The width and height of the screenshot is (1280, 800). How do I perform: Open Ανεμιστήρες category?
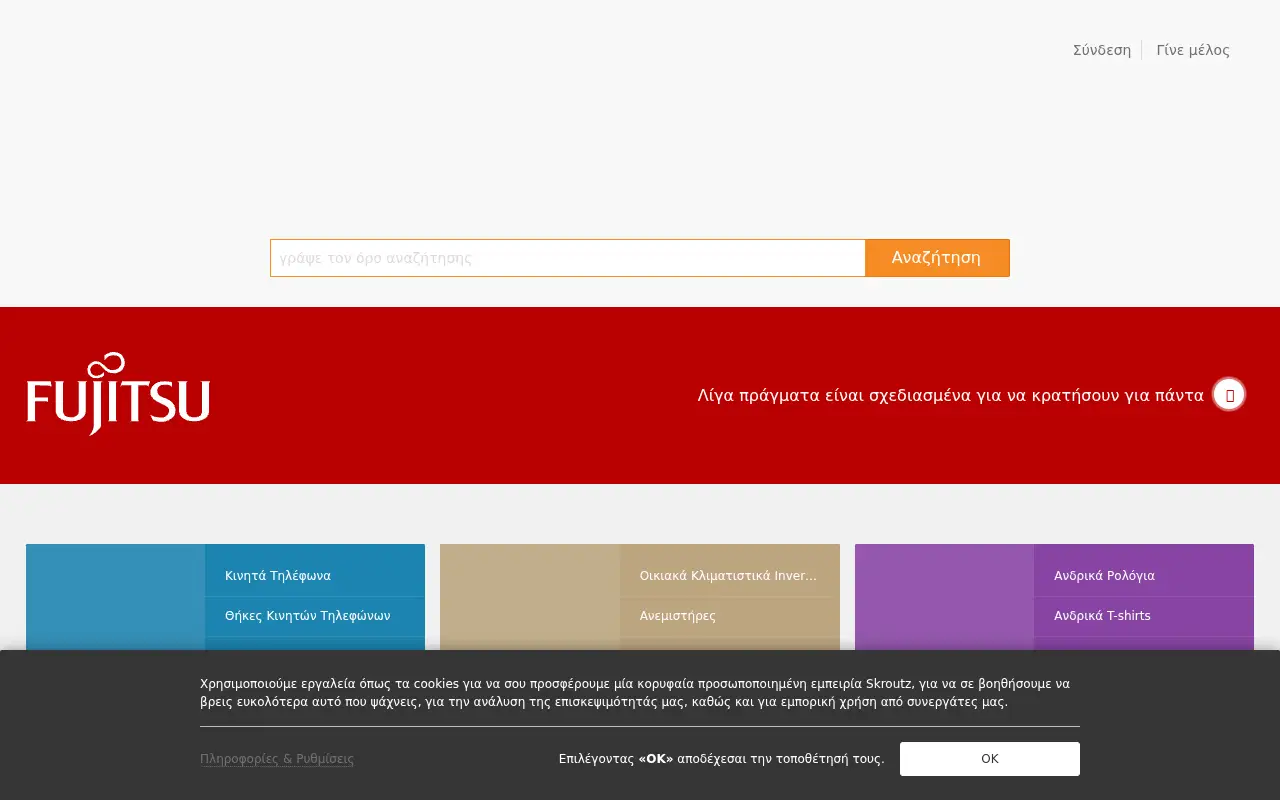point(678,616)
